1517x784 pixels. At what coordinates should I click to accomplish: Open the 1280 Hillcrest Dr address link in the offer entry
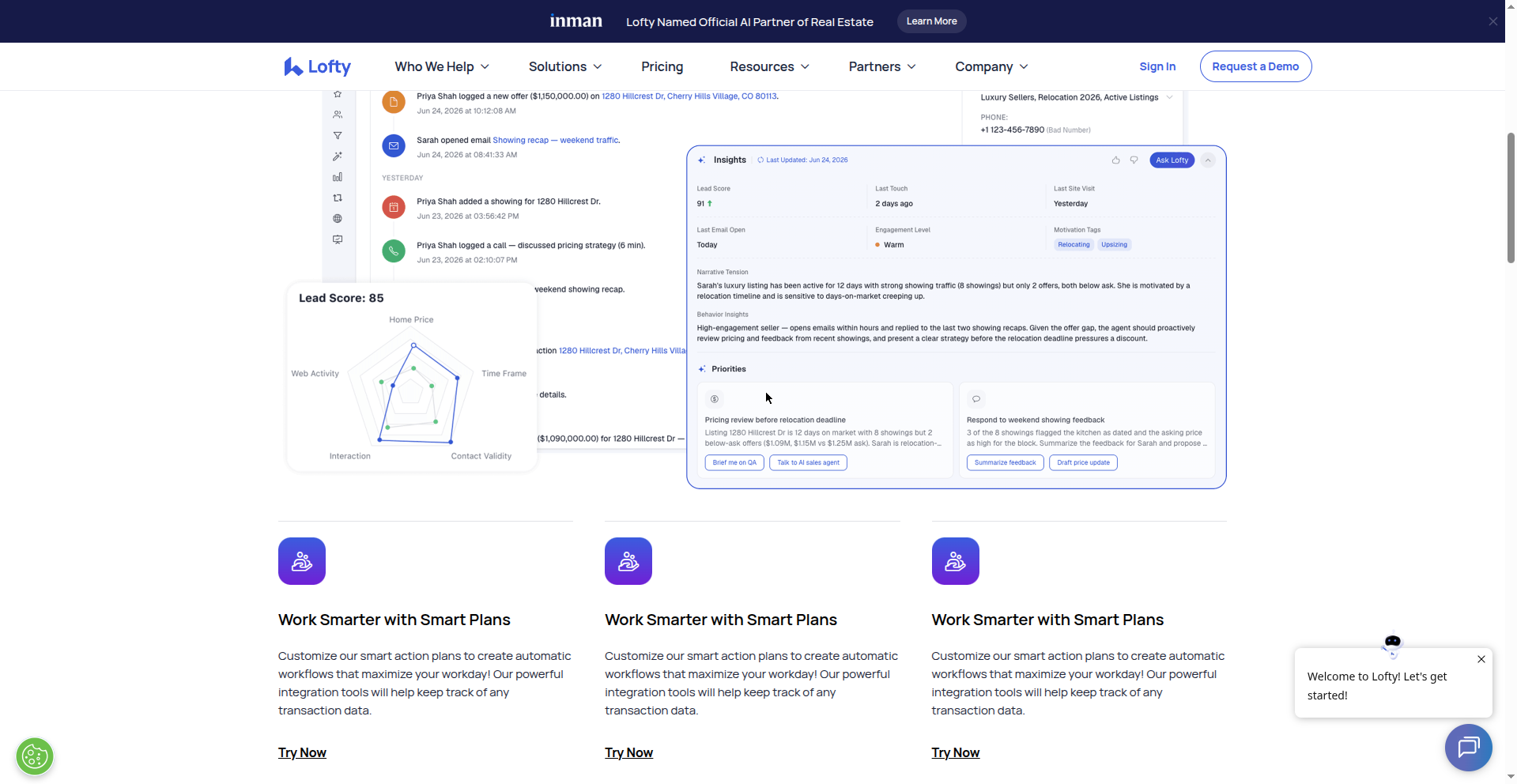pyautogui.click(x=689, y=96)
